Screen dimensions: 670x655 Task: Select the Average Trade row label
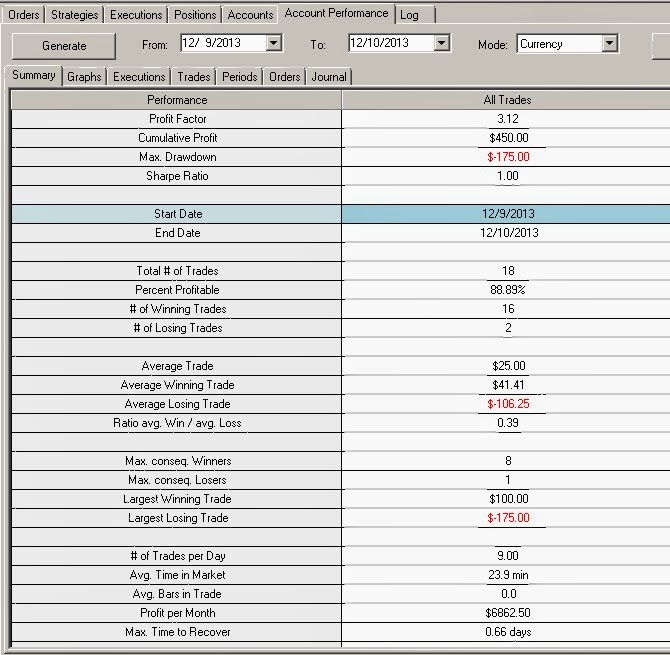coord(177,366)
